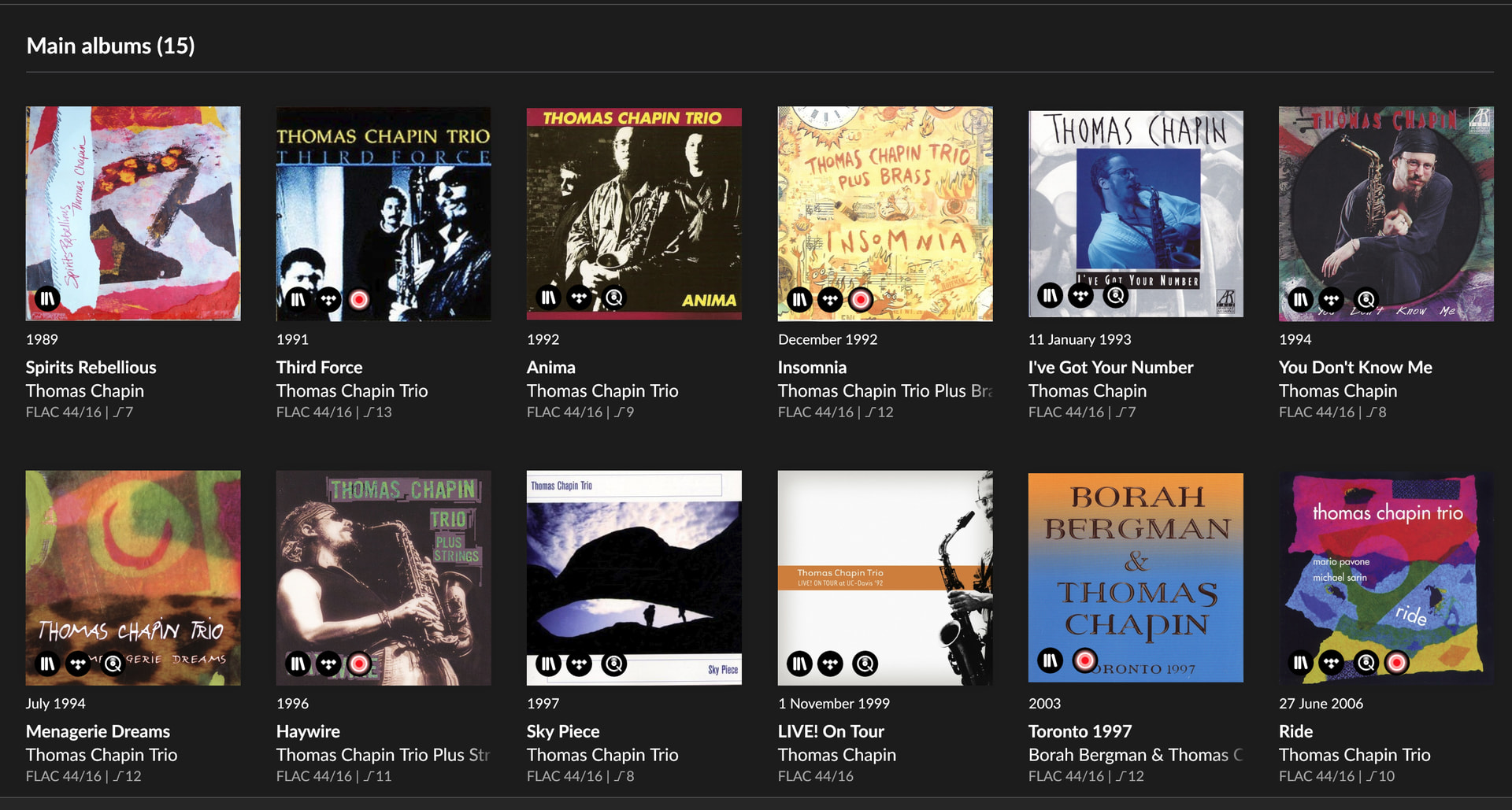
Task: Click the library icon on Spirits Rebellious cover
Action: click(48, 299)
